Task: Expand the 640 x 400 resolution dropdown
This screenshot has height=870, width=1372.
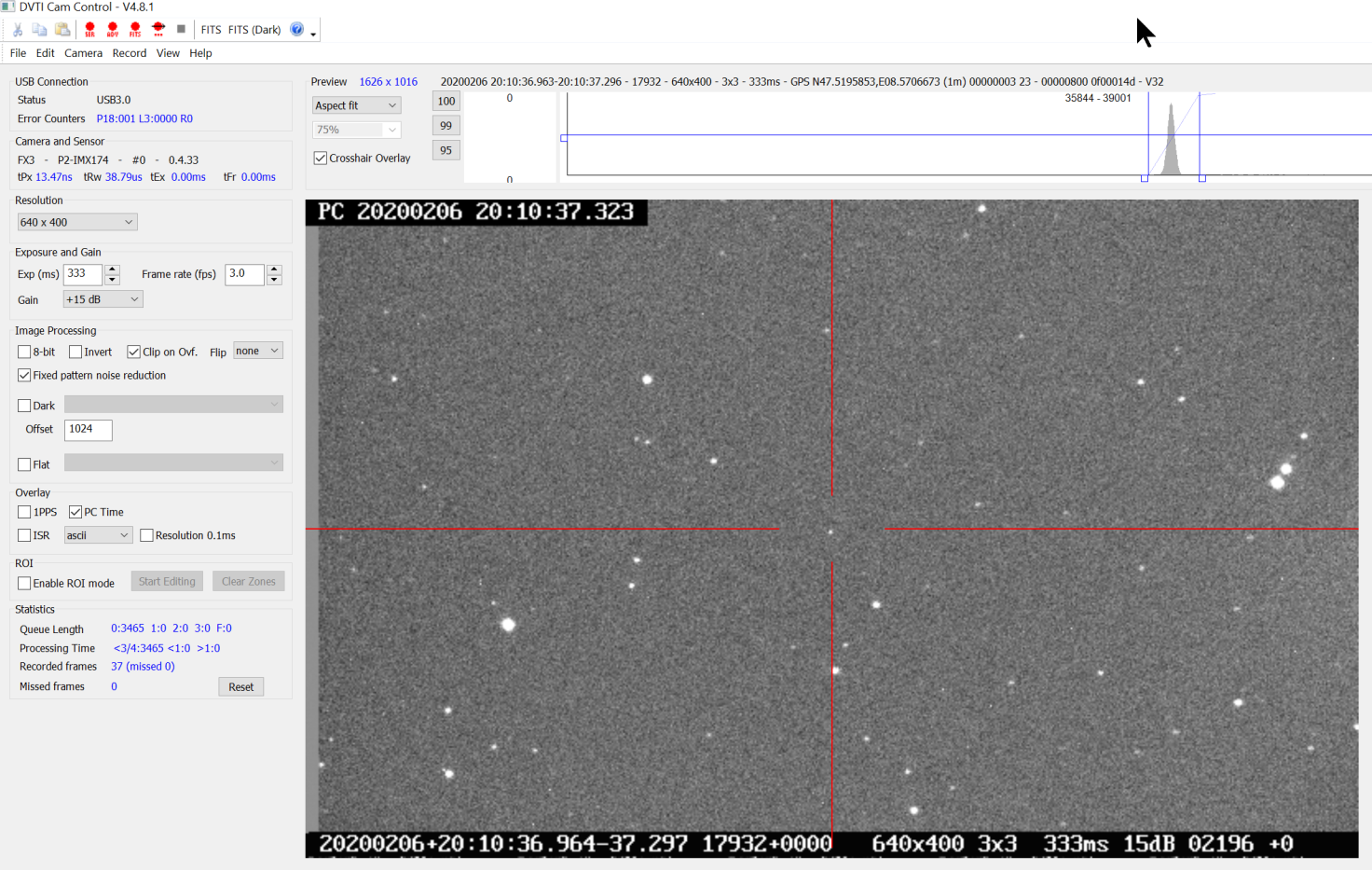Action: (x=77, y=222)
